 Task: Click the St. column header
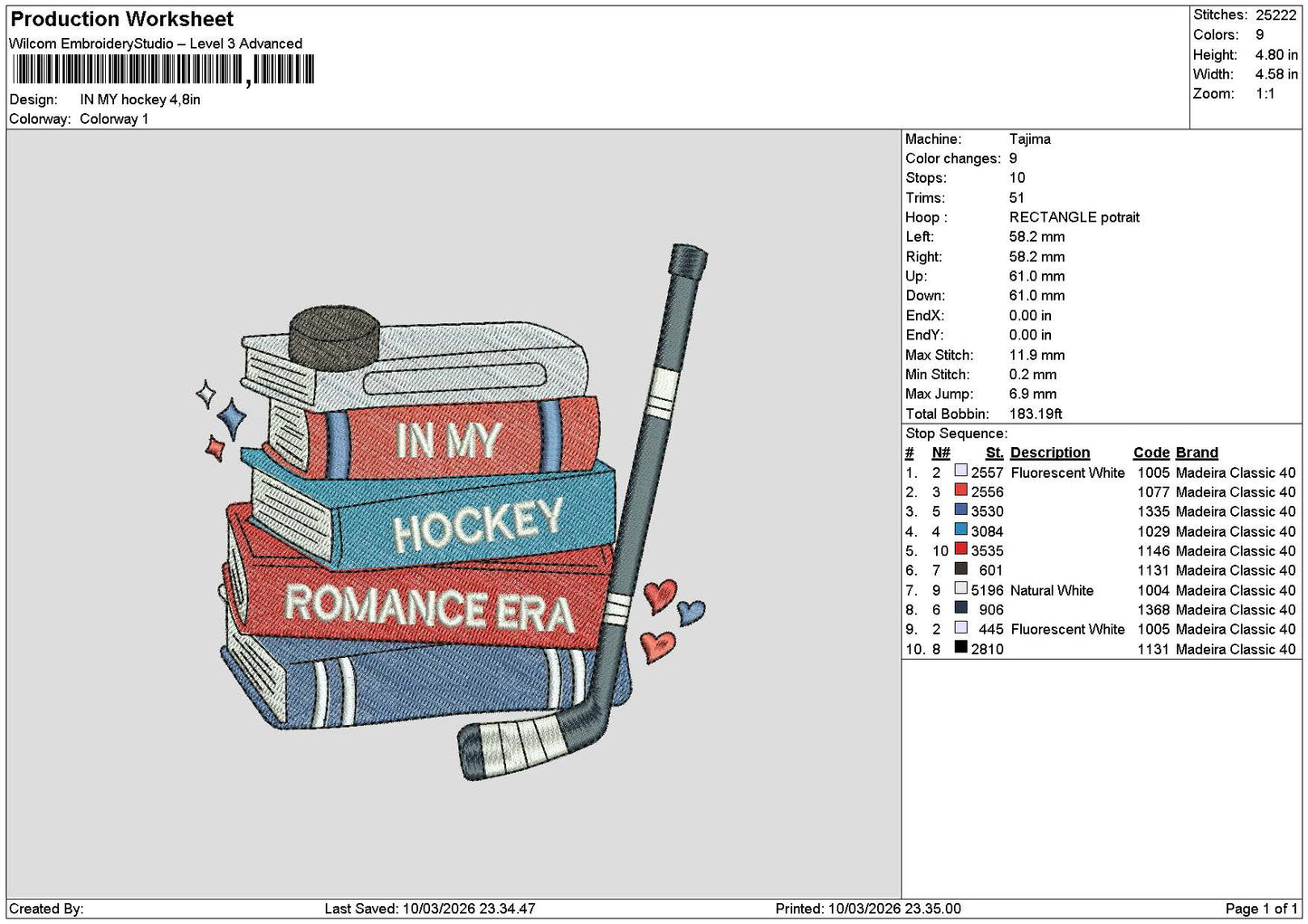click(x=994, y=452)
